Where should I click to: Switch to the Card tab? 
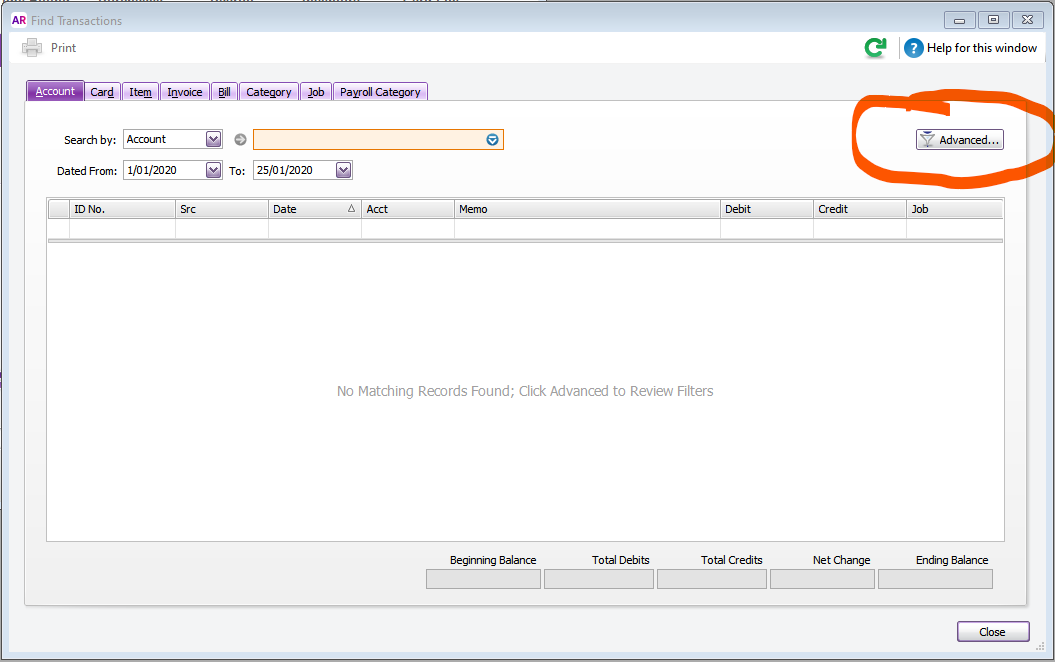coord(101,91)
